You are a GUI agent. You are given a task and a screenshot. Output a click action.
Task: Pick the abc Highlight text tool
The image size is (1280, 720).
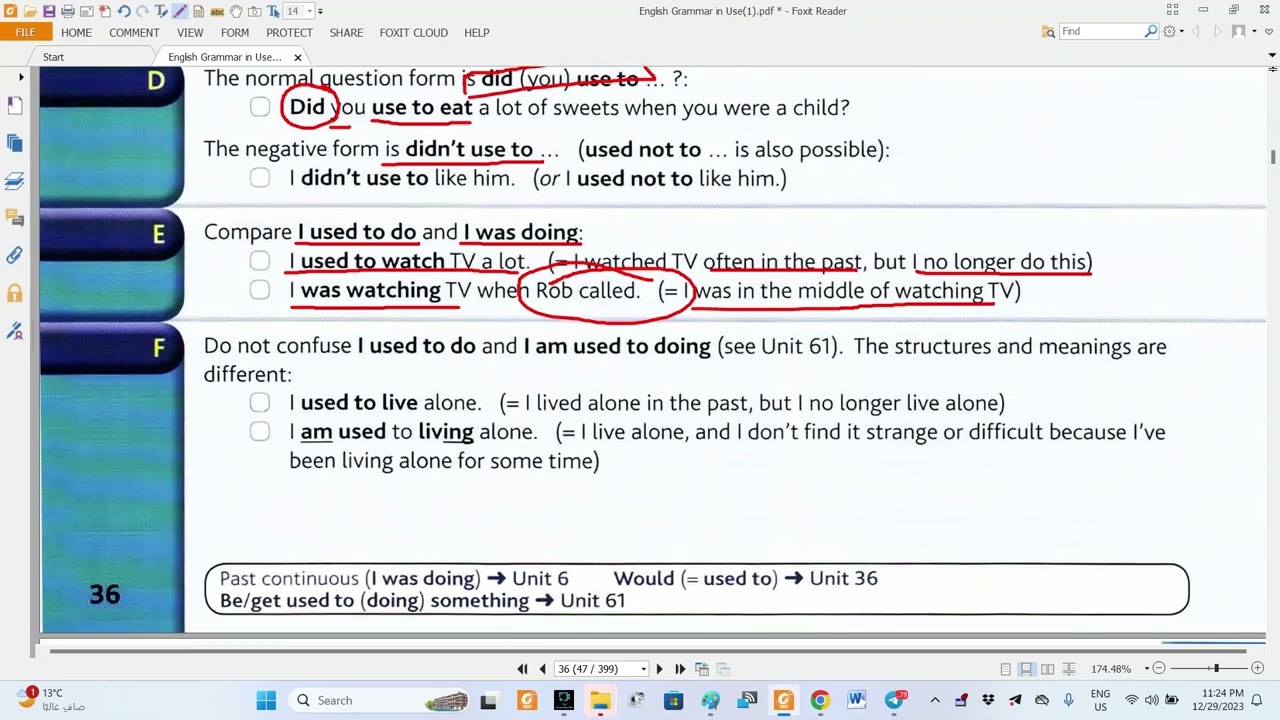point(217,11)
